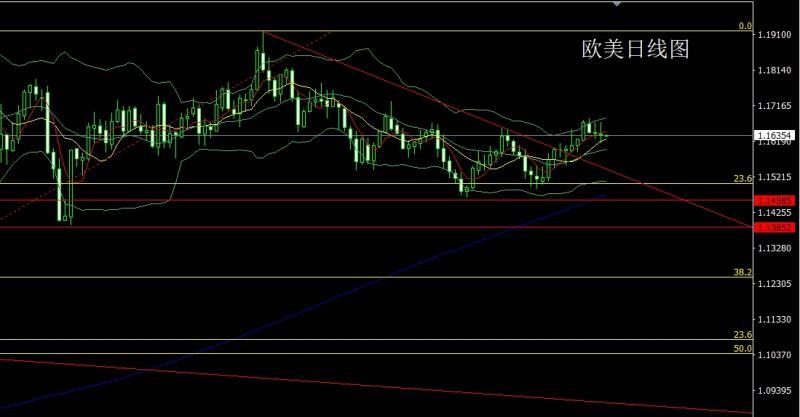Click the 1.13280 price axis label
800x417 pixels.
776,249
